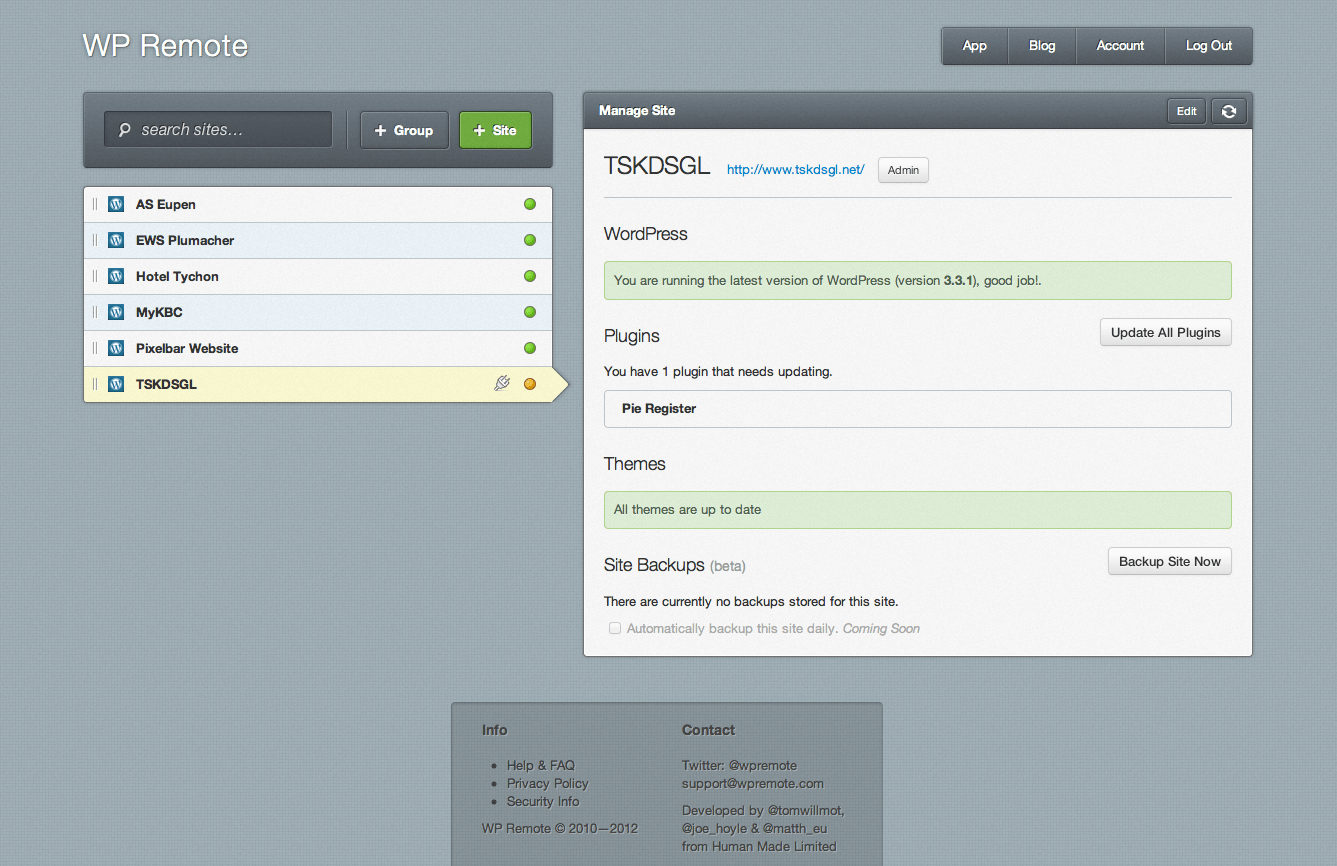
Task: Click the drag handle on Pixelbar Website row
Action: [x=95, y=348]
